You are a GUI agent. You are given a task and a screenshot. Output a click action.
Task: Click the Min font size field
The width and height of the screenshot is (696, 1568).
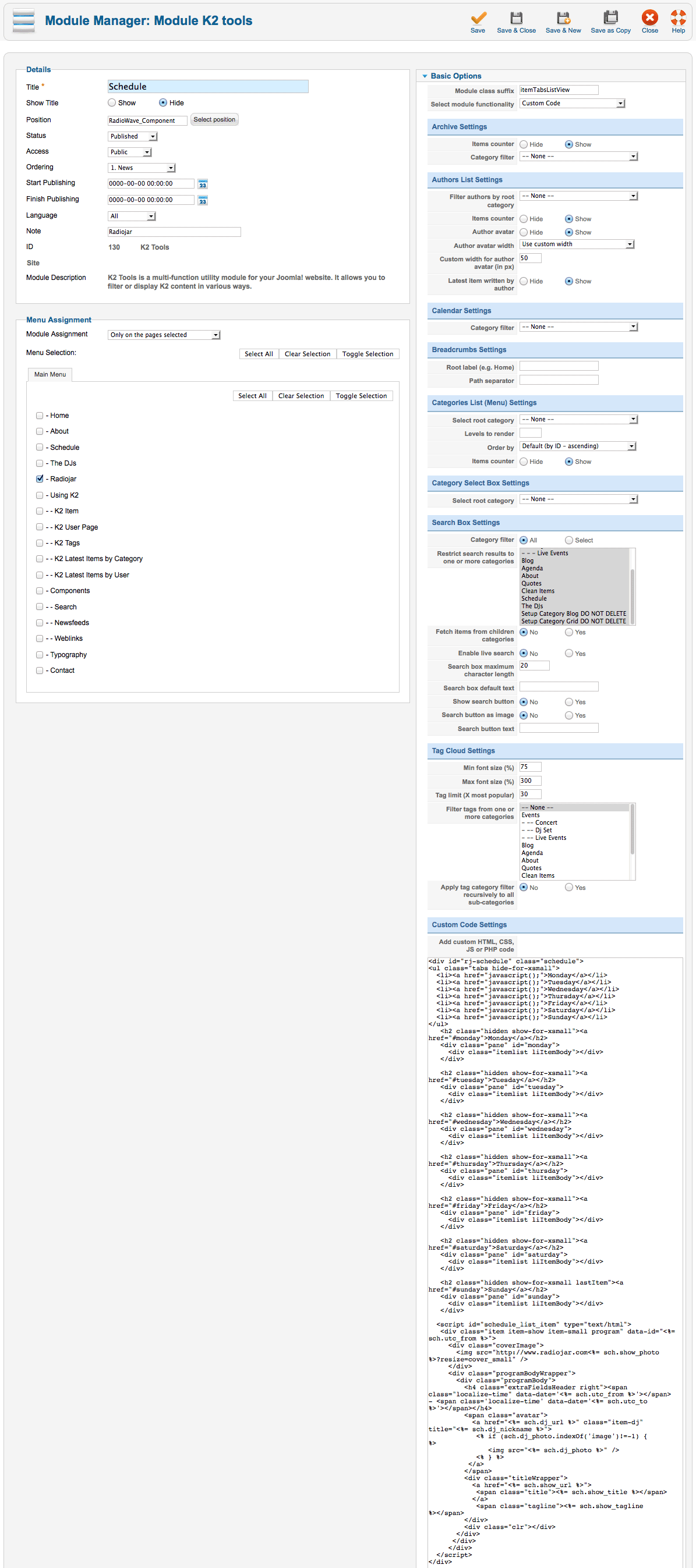point(531,768)
